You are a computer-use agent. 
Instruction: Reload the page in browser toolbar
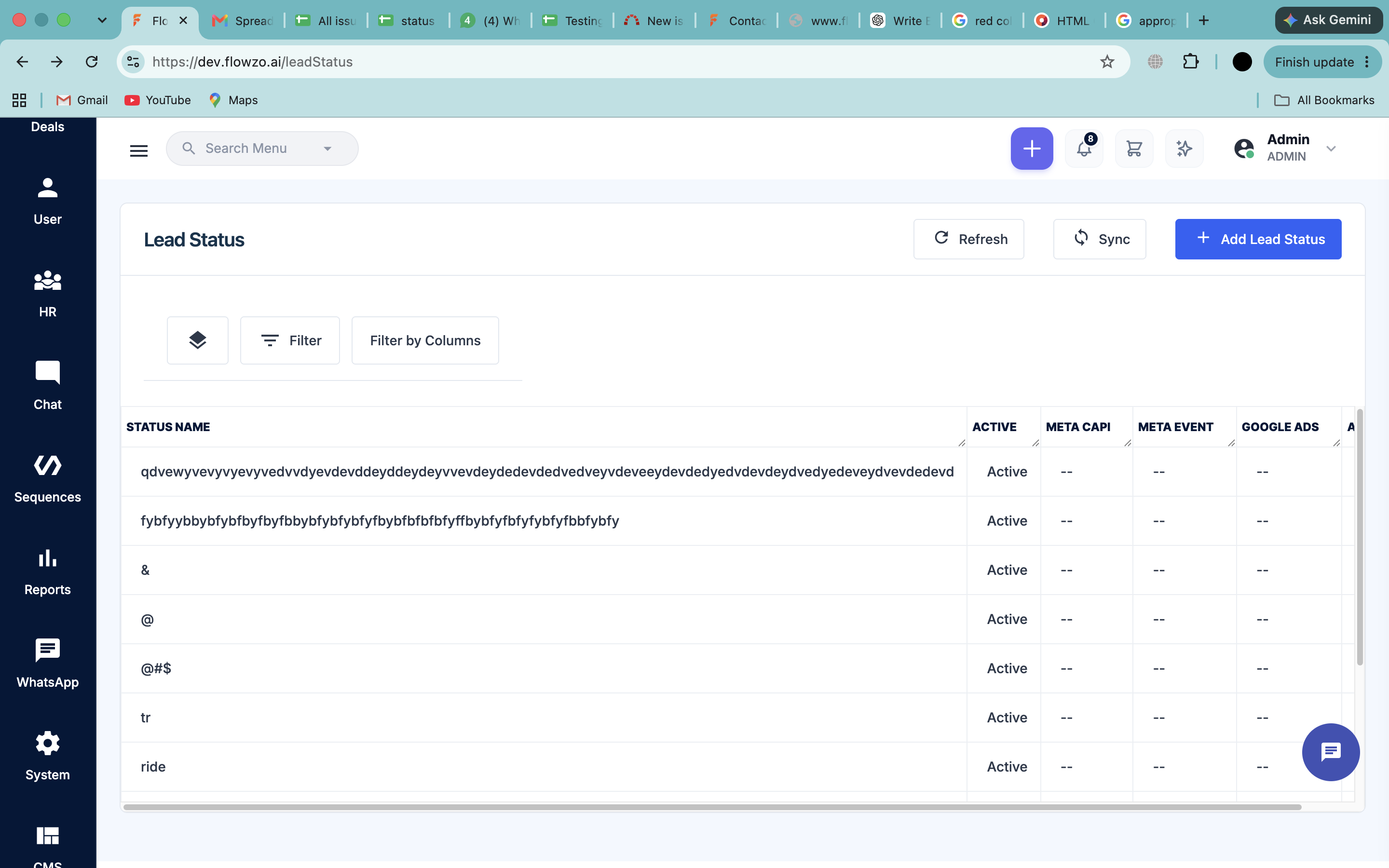coord(92,62)
